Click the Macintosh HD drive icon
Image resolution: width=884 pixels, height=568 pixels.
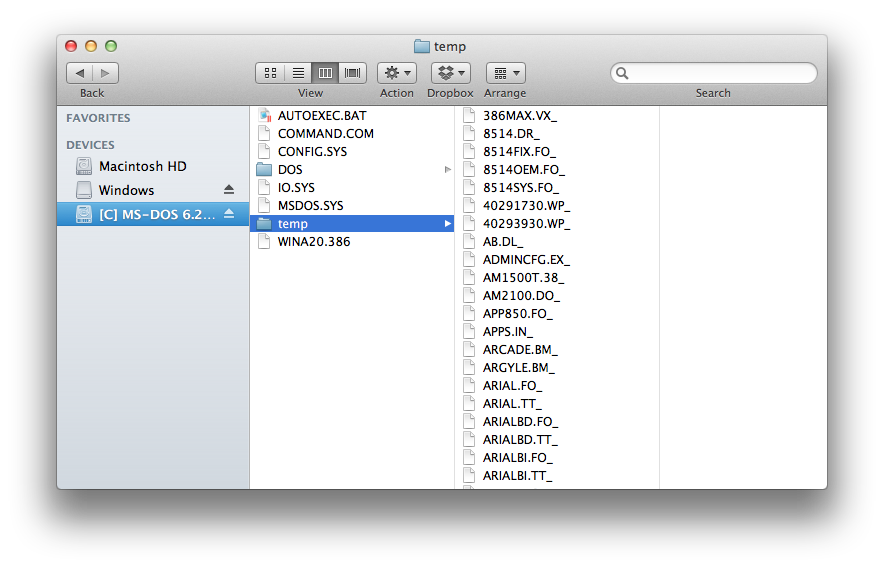point(84,166)
